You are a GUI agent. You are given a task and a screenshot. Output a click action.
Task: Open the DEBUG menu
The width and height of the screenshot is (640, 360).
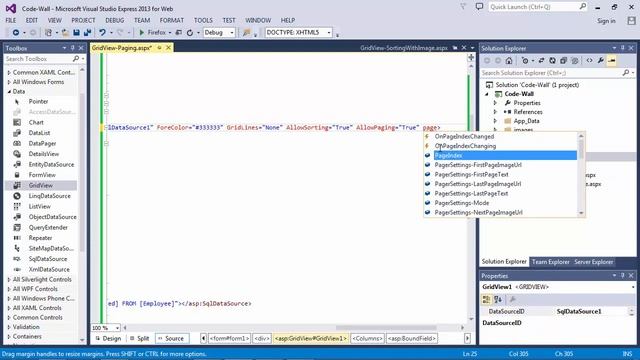coord(114,20)
